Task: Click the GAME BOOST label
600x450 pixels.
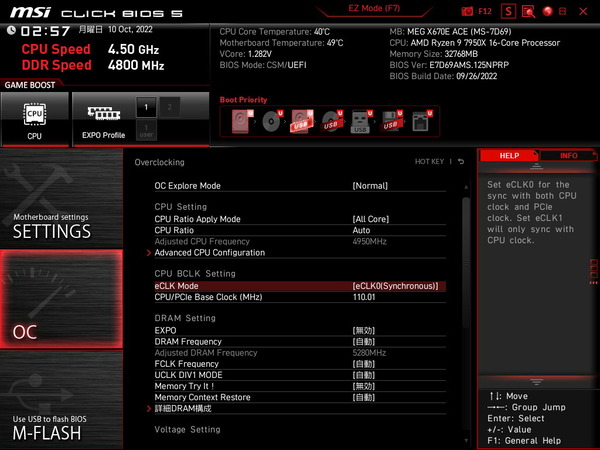Action: pos(30,85)
